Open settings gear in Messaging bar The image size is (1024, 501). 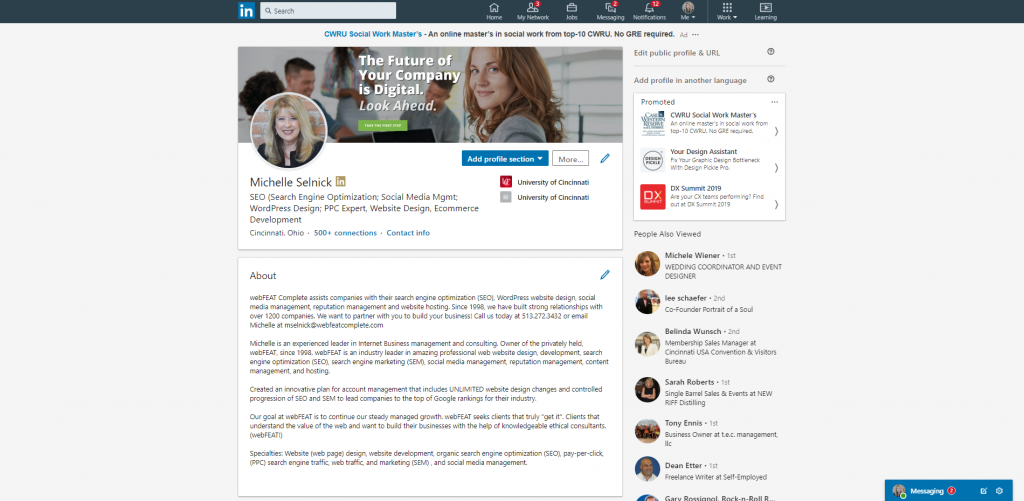tap(999, 491)
